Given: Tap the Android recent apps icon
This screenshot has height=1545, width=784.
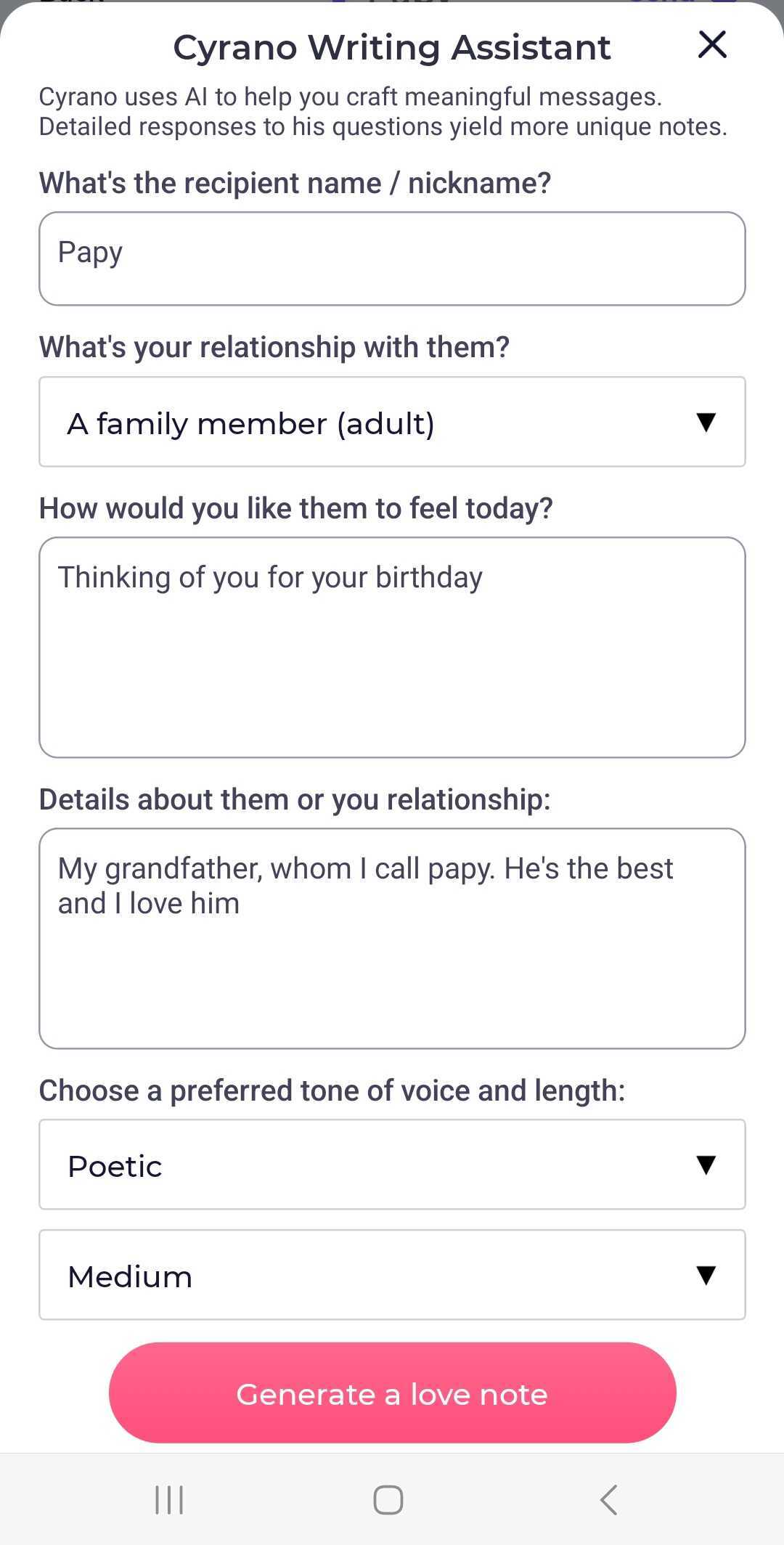Looking at the screenshot, I should pos(169,1499).
